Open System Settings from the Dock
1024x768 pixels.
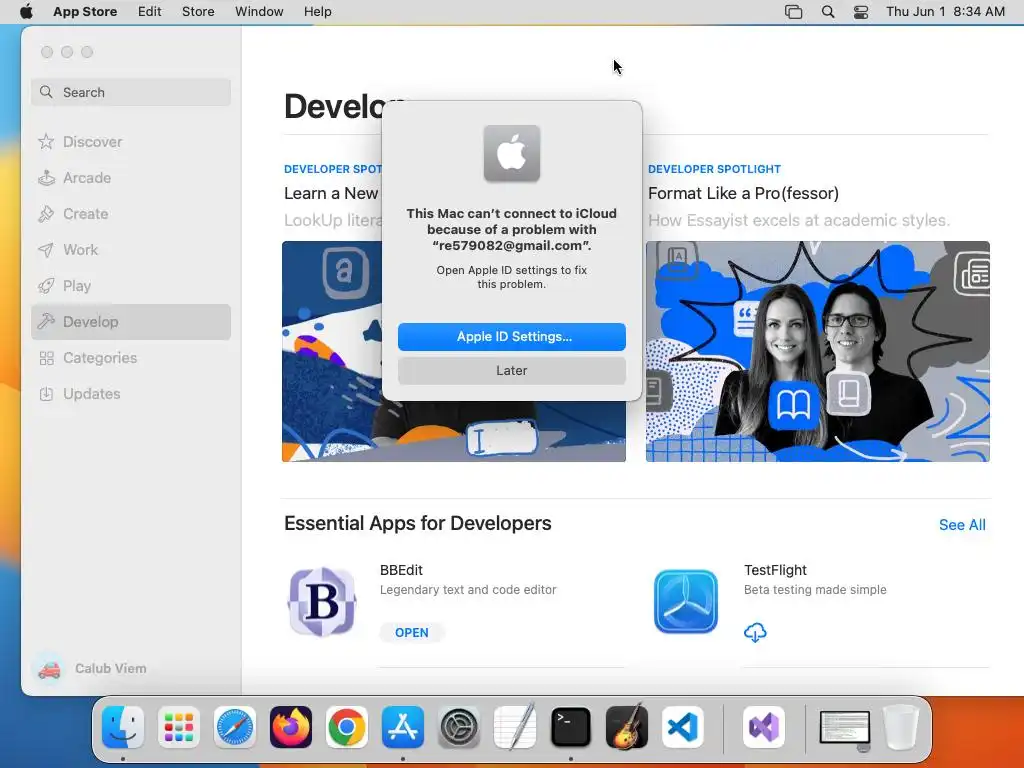click(x=458, y=727)
